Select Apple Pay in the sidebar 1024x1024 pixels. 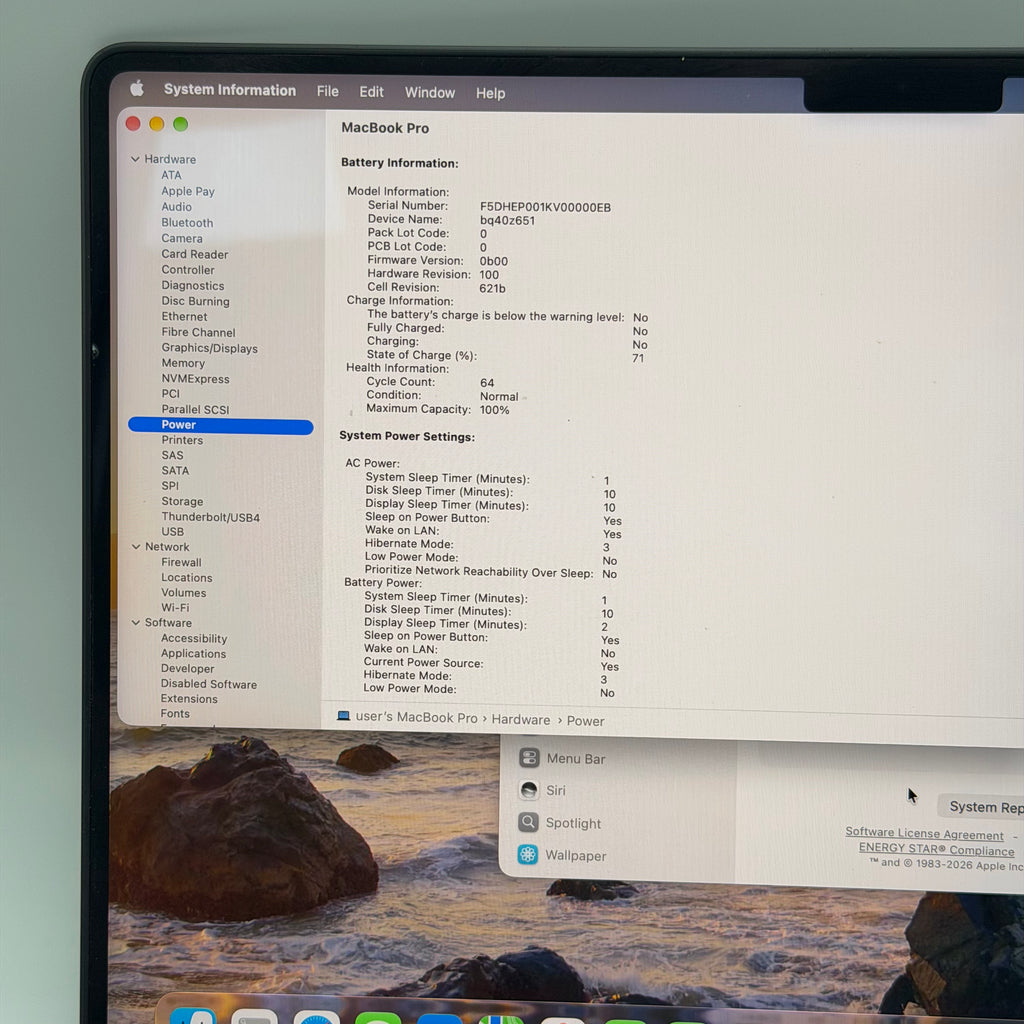(188, 191)
